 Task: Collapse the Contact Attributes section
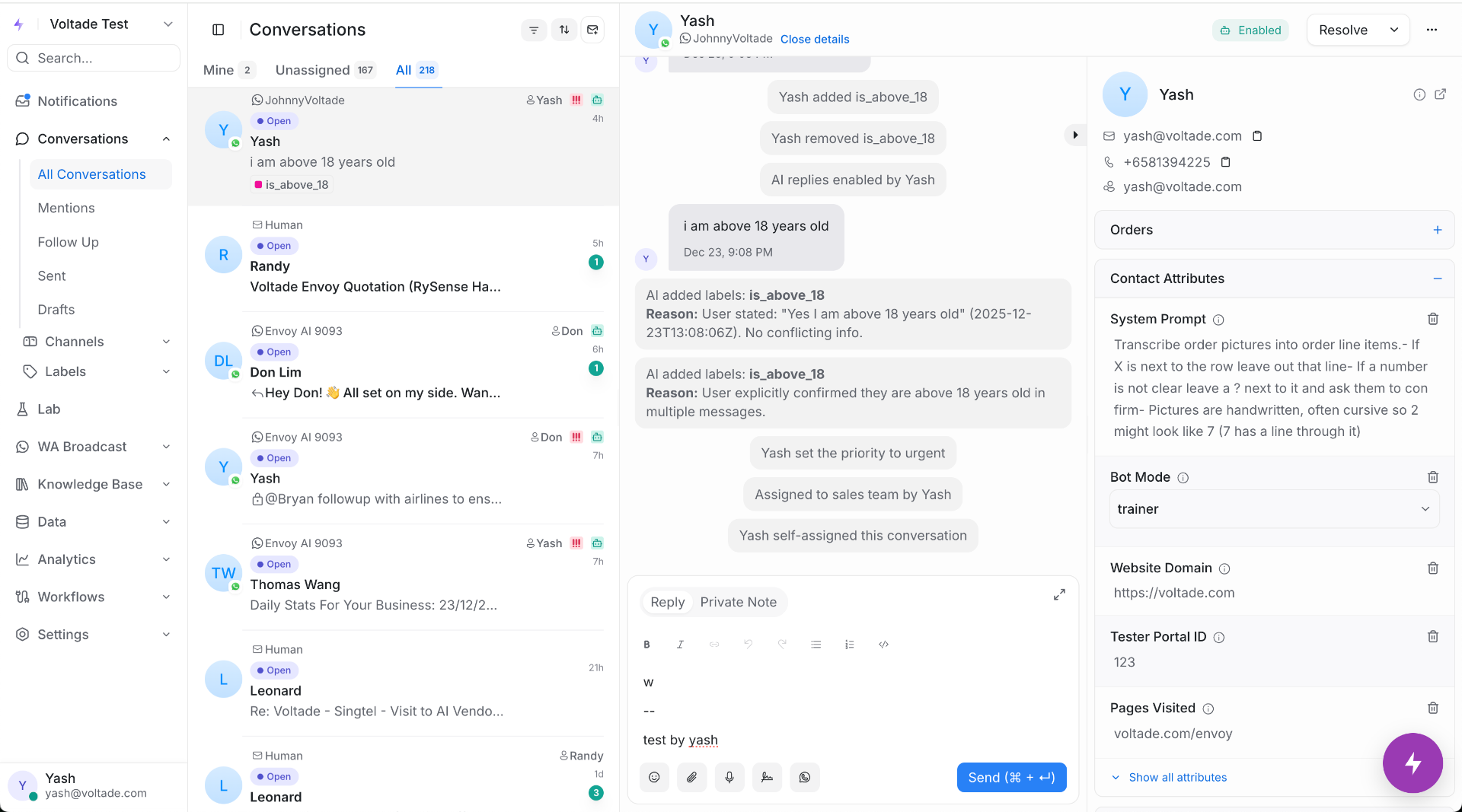[1438, 279]
